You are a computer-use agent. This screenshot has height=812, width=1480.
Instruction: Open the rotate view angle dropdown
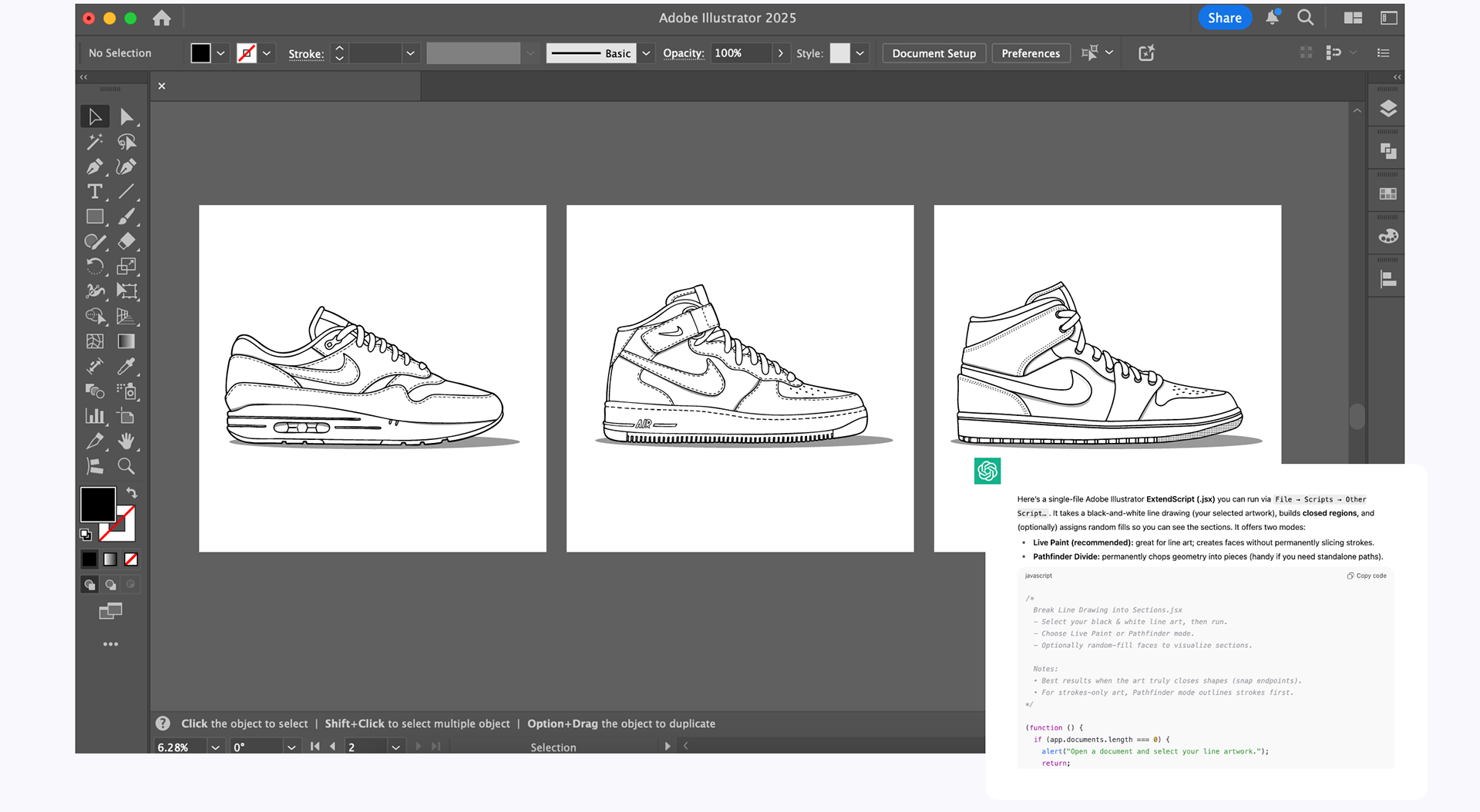(291, 747)
